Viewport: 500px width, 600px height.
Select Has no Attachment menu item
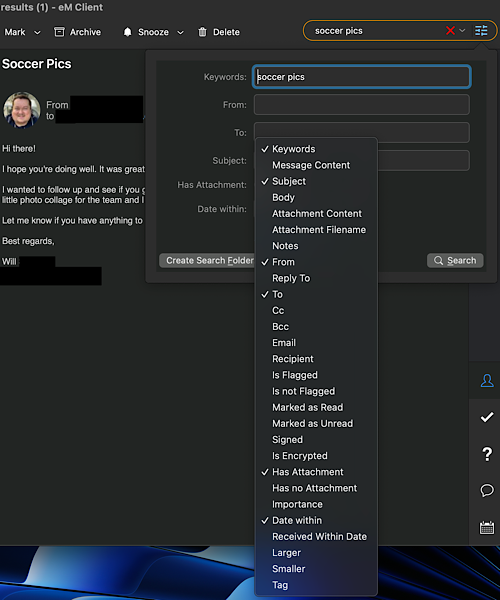pyautogui.click(x=316, y=488)
